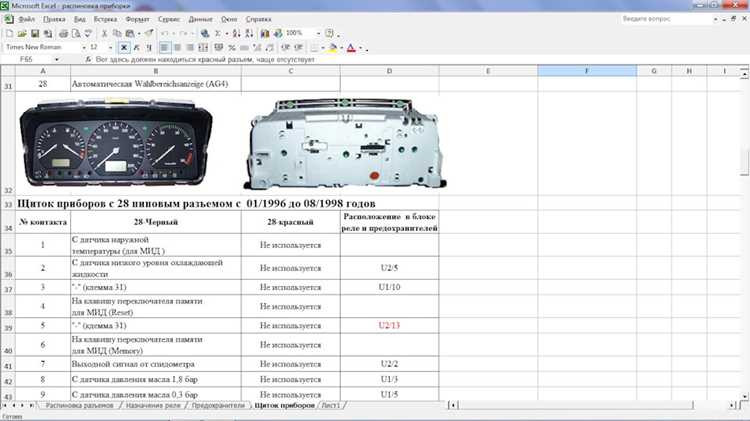Open the zoom 100% dropdown
The height and width of the screenshot is (421, 750).
(x=318, y=33)
